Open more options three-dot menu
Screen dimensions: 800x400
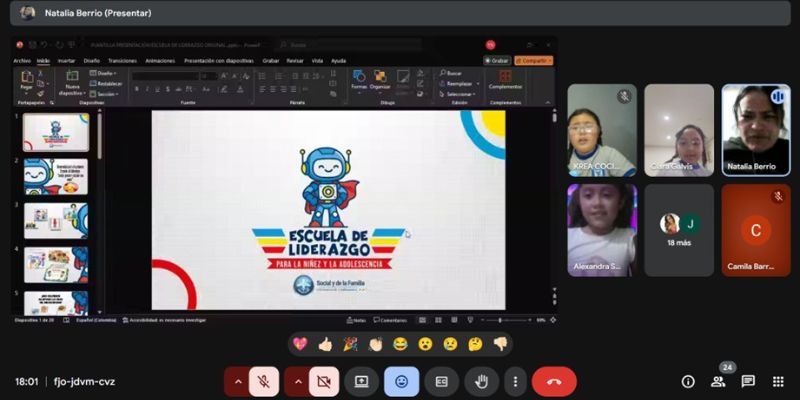(x=515, y=382)
